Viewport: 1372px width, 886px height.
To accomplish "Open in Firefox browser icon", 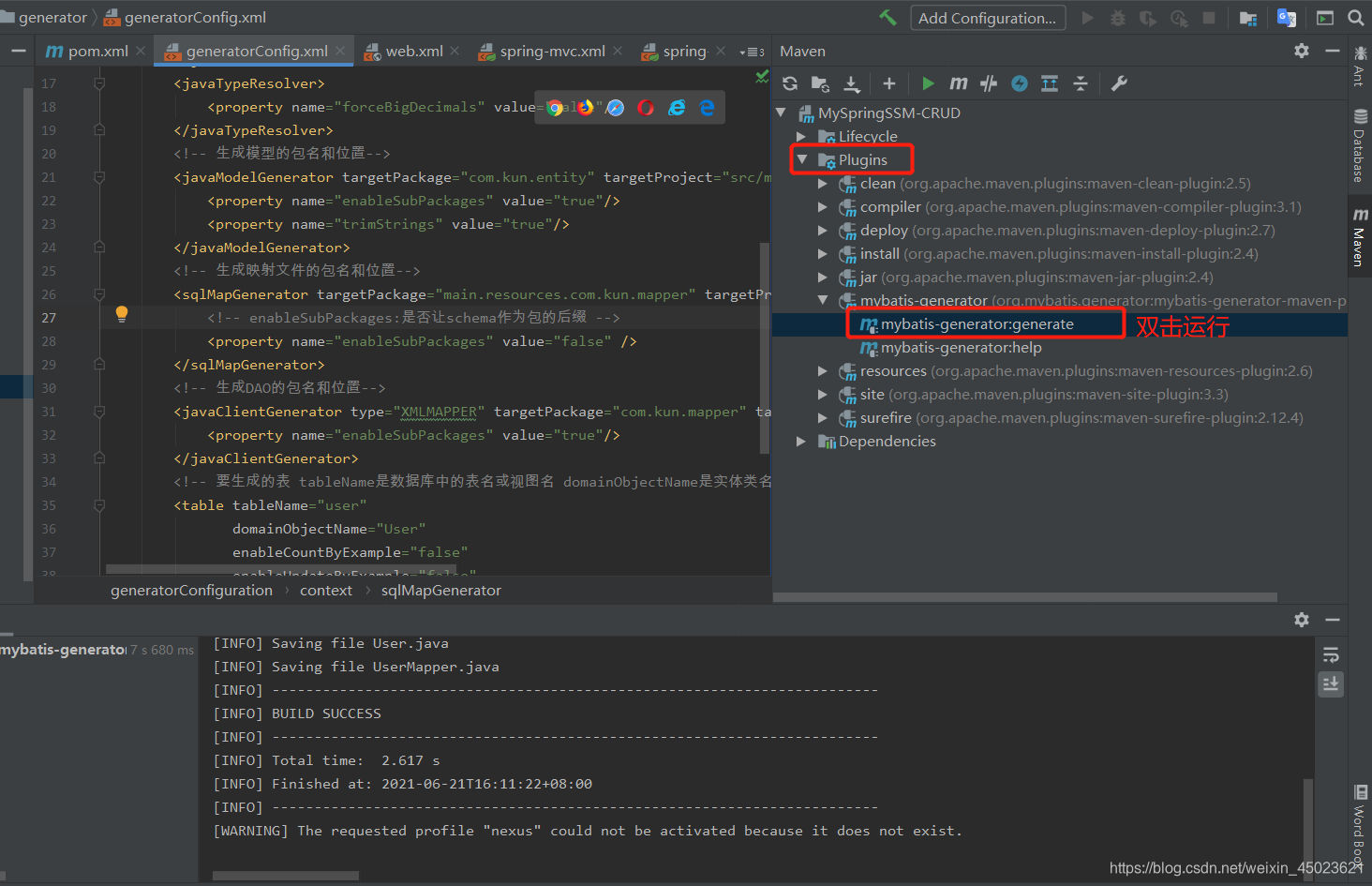I will coord(586,108).
